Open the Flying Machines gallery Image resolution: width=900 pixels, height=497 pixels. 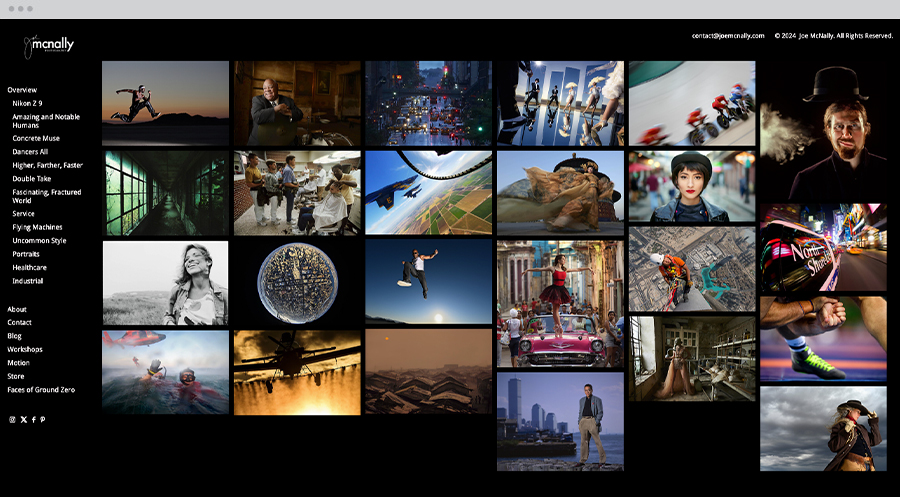37,227
